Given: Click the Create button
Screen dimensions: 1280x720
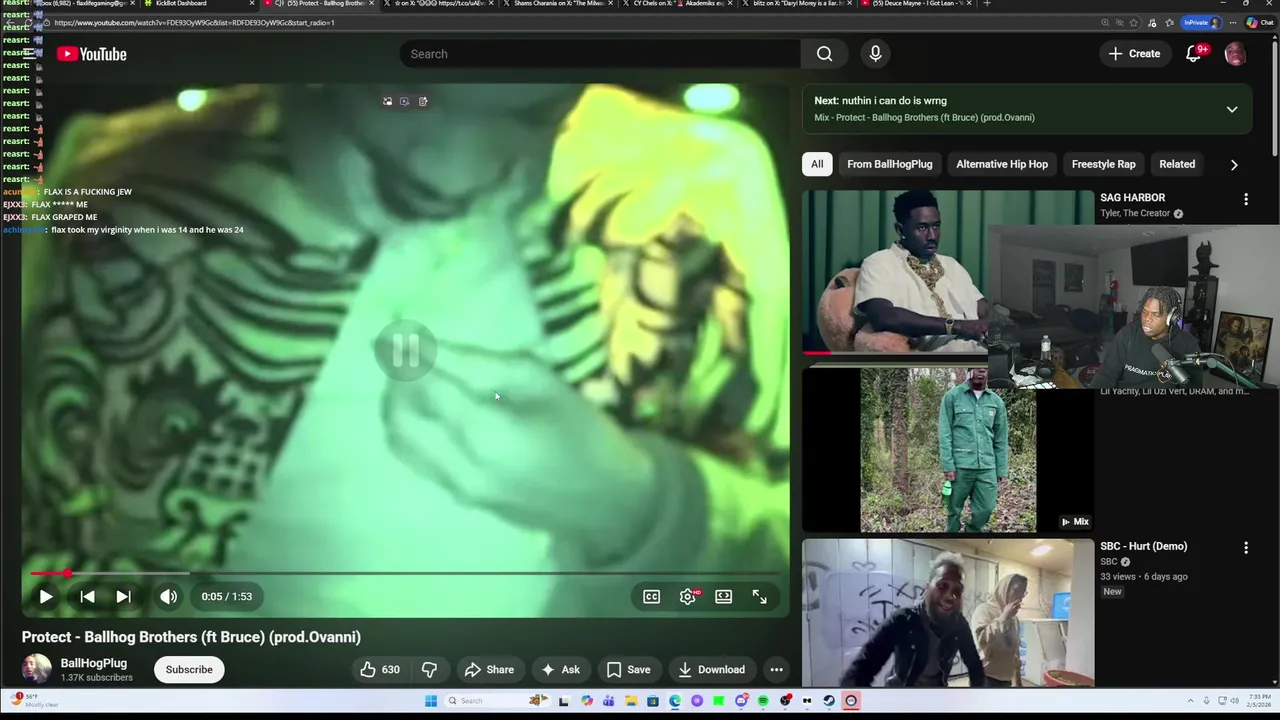Looking at the screenshot, I should point(1134,54).
